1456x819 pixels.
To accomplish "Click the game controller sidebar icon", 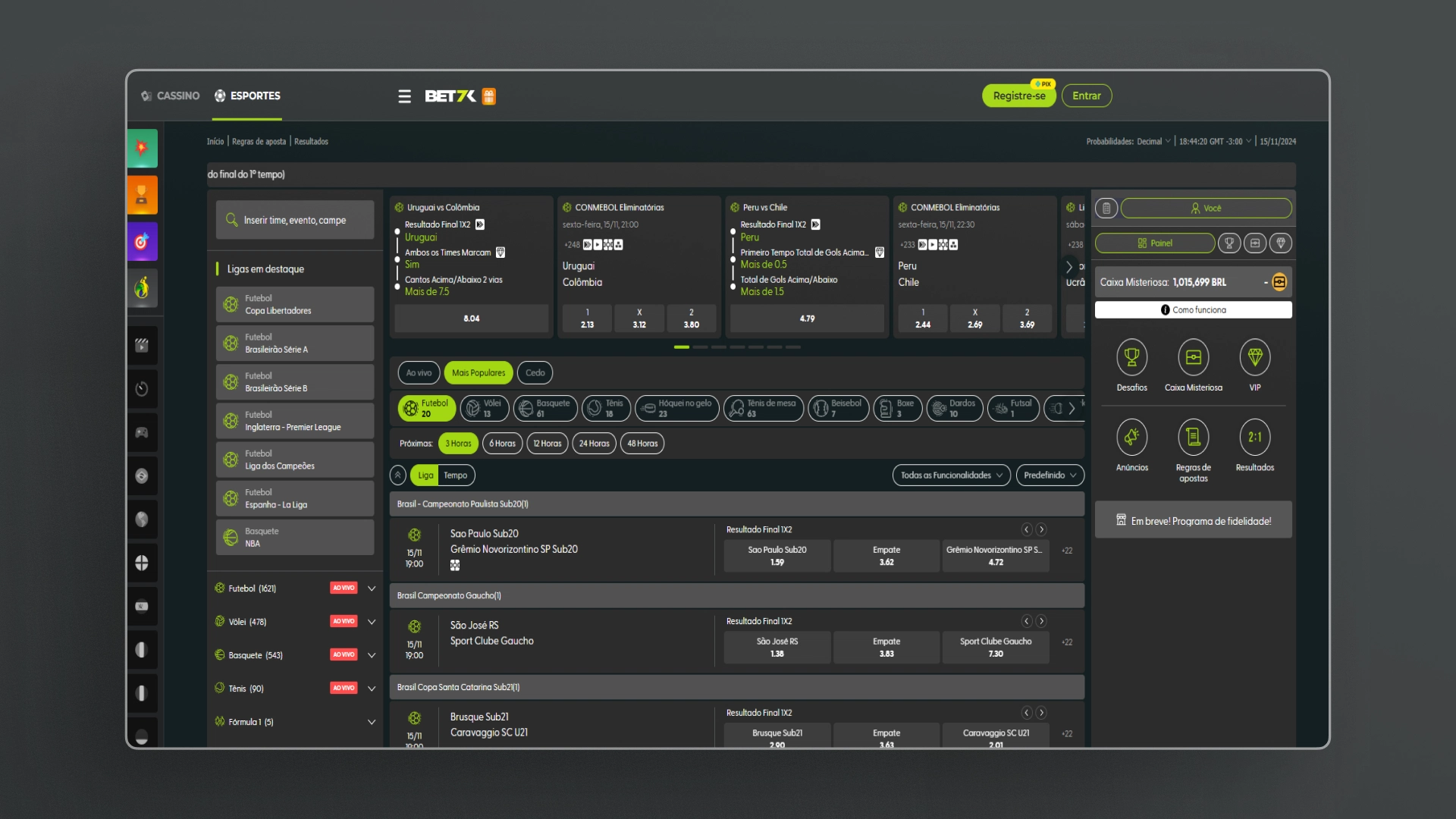I will pos(142,432).
